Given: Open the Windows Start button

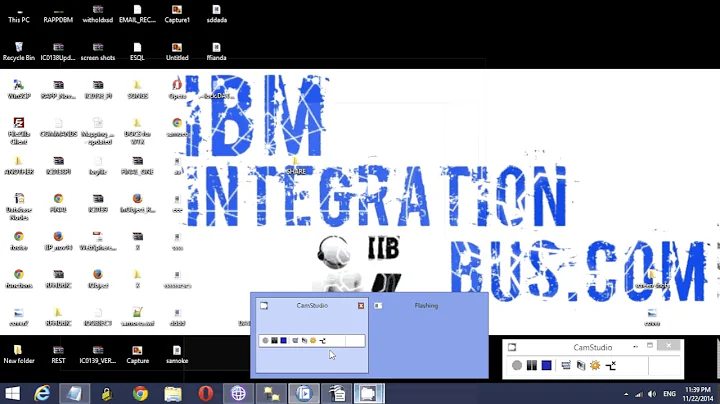Looking at the screenshot, I should [12, 393].
